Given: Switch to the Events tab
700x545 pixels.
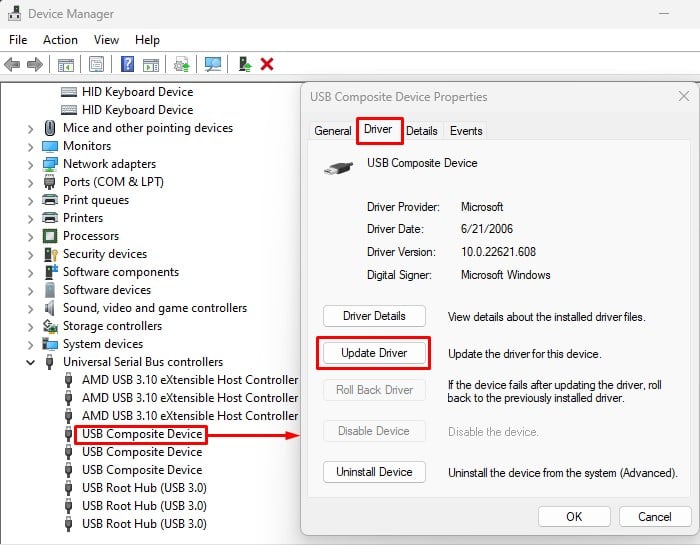Looking at the screenshot, I should pos(466,131).
